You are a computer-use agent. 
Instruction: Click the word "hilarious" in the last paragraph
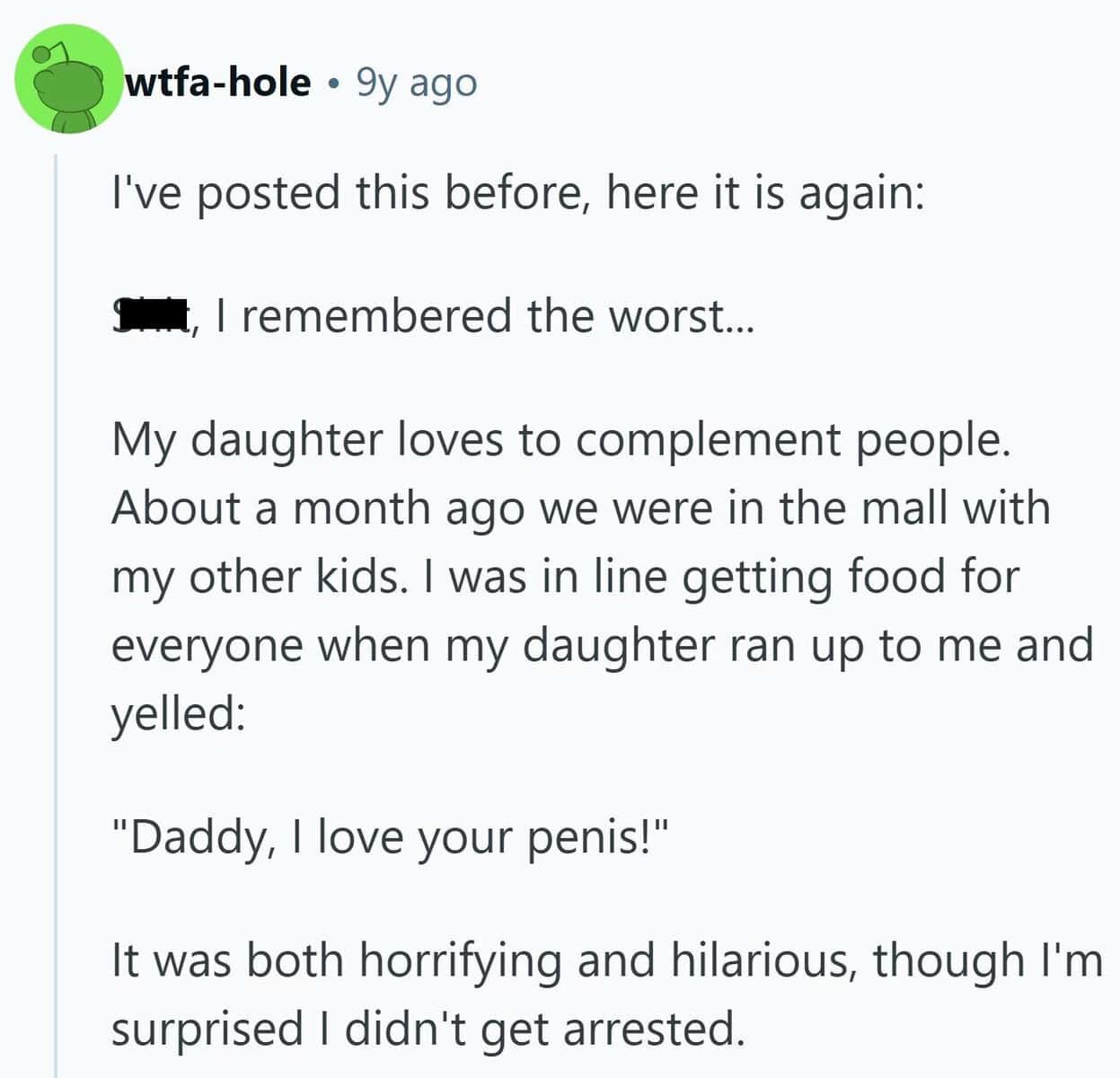[760, 959]
